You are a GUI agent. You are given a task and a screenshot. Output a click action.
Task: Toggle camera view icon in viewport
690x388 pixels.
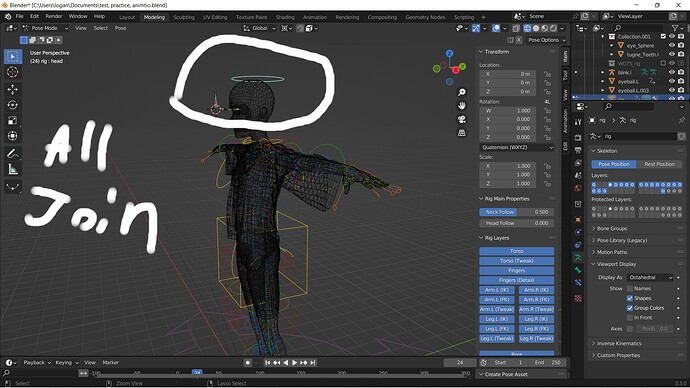tap(462, 119)
